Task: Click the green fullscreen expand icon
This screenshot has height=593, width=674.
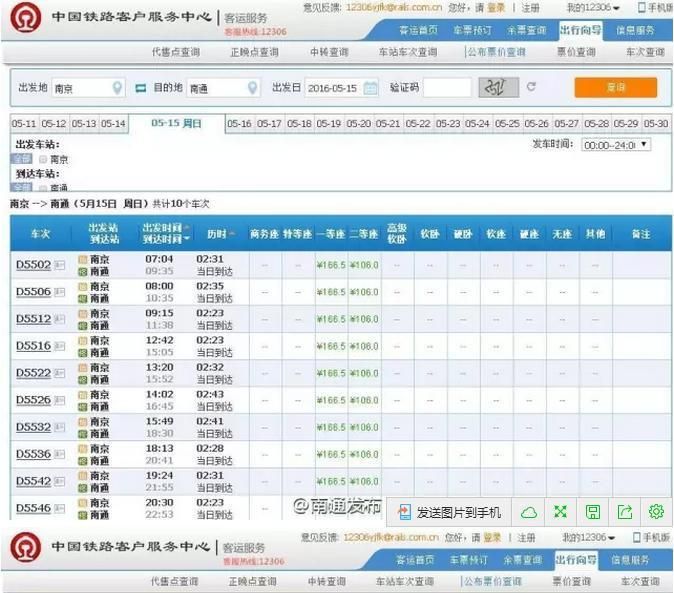Action: coord(560,512)
